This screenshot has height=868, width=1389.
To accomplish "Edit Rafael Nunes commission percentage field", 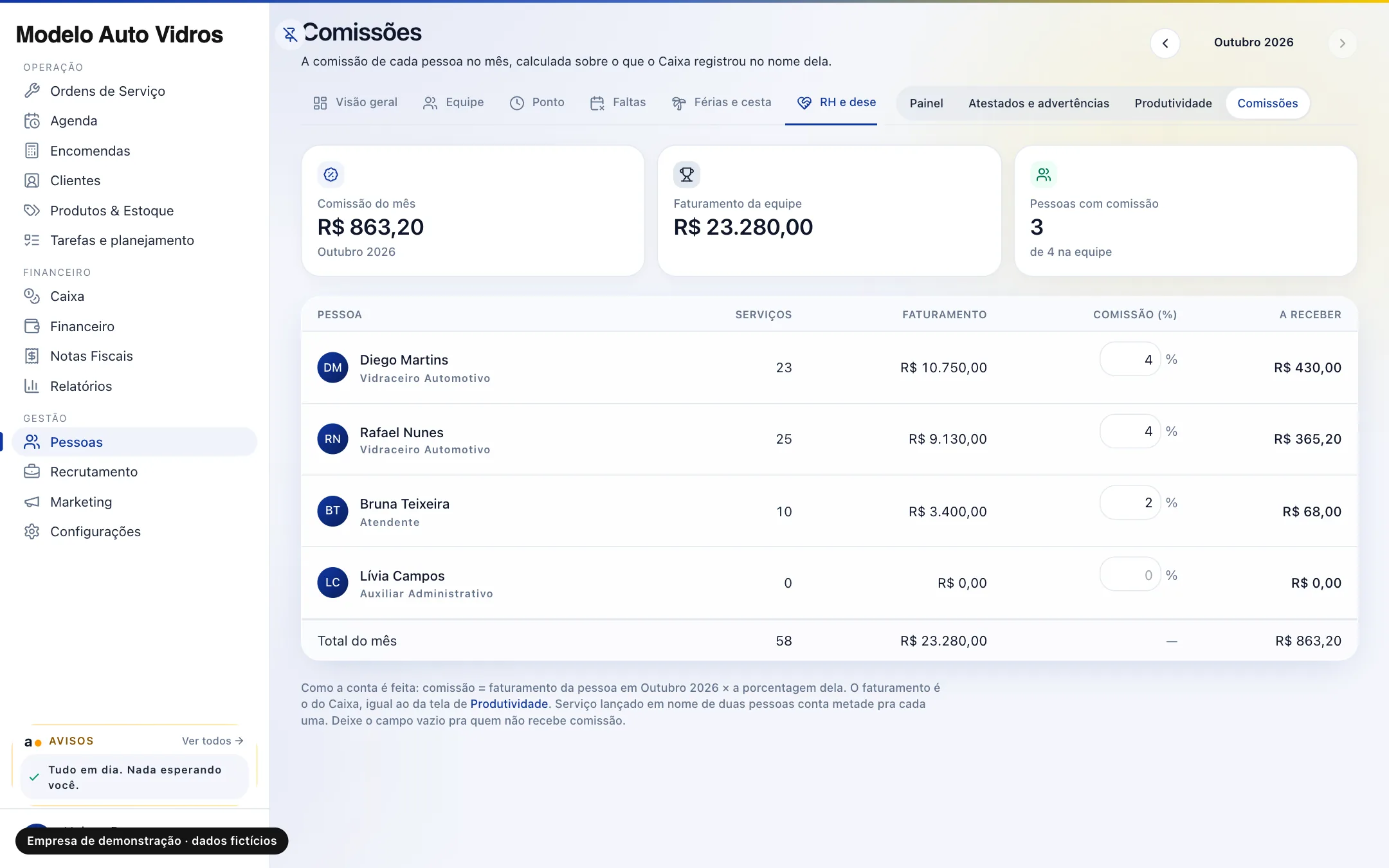I will click(1130, 431).
